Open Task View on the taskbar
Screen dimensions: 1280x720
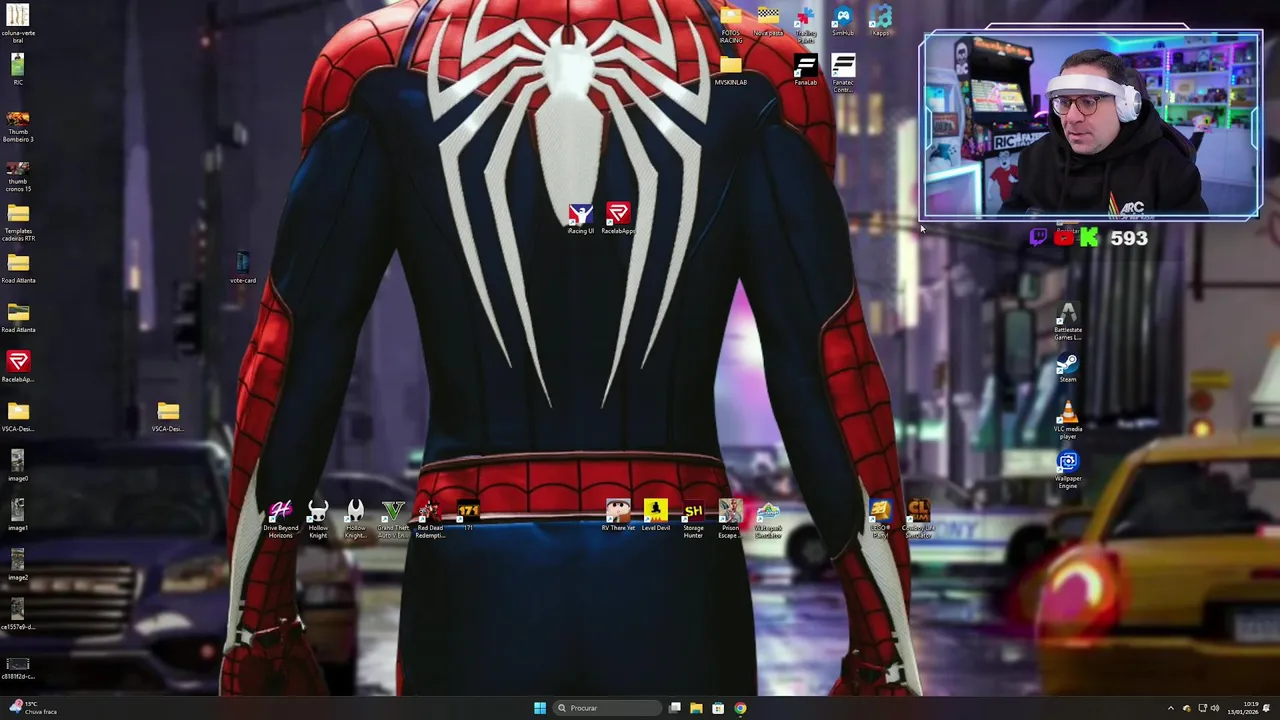(675, 708)
